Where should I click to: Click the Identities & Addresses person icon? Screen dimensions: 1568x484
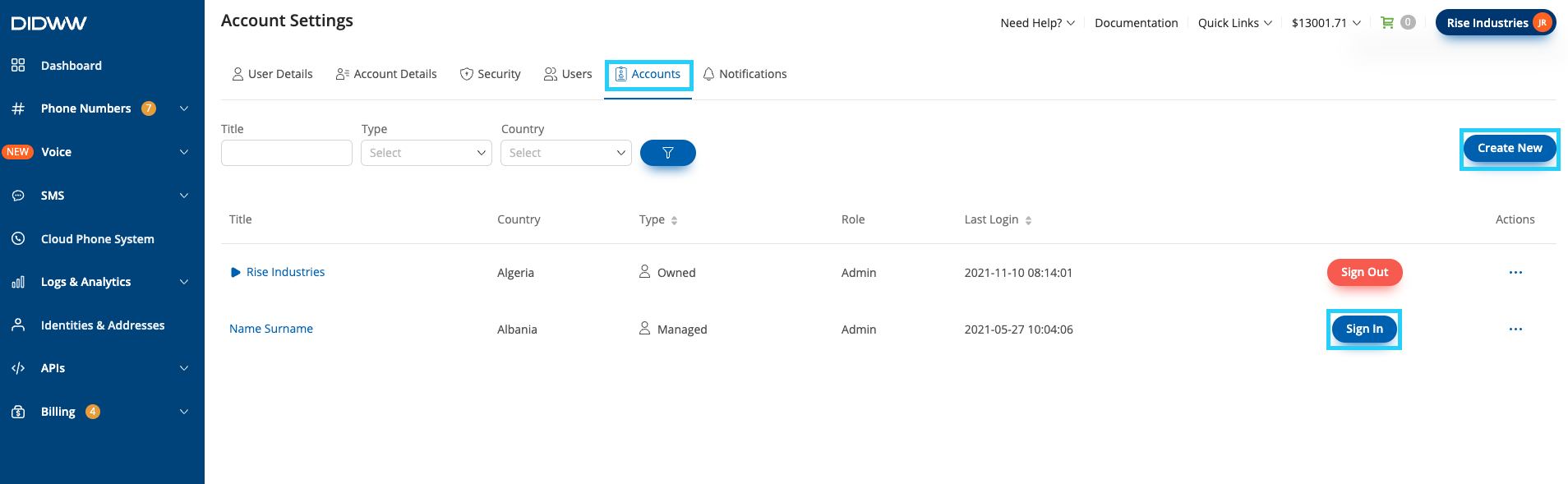(18, 325)
